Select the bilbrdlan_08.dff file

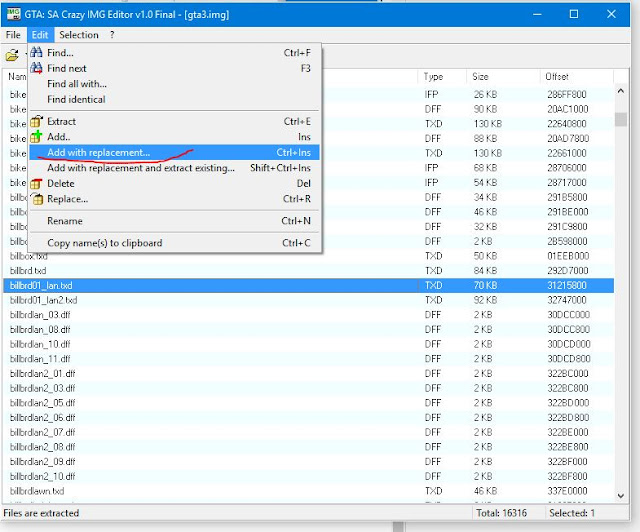[40, 329]
